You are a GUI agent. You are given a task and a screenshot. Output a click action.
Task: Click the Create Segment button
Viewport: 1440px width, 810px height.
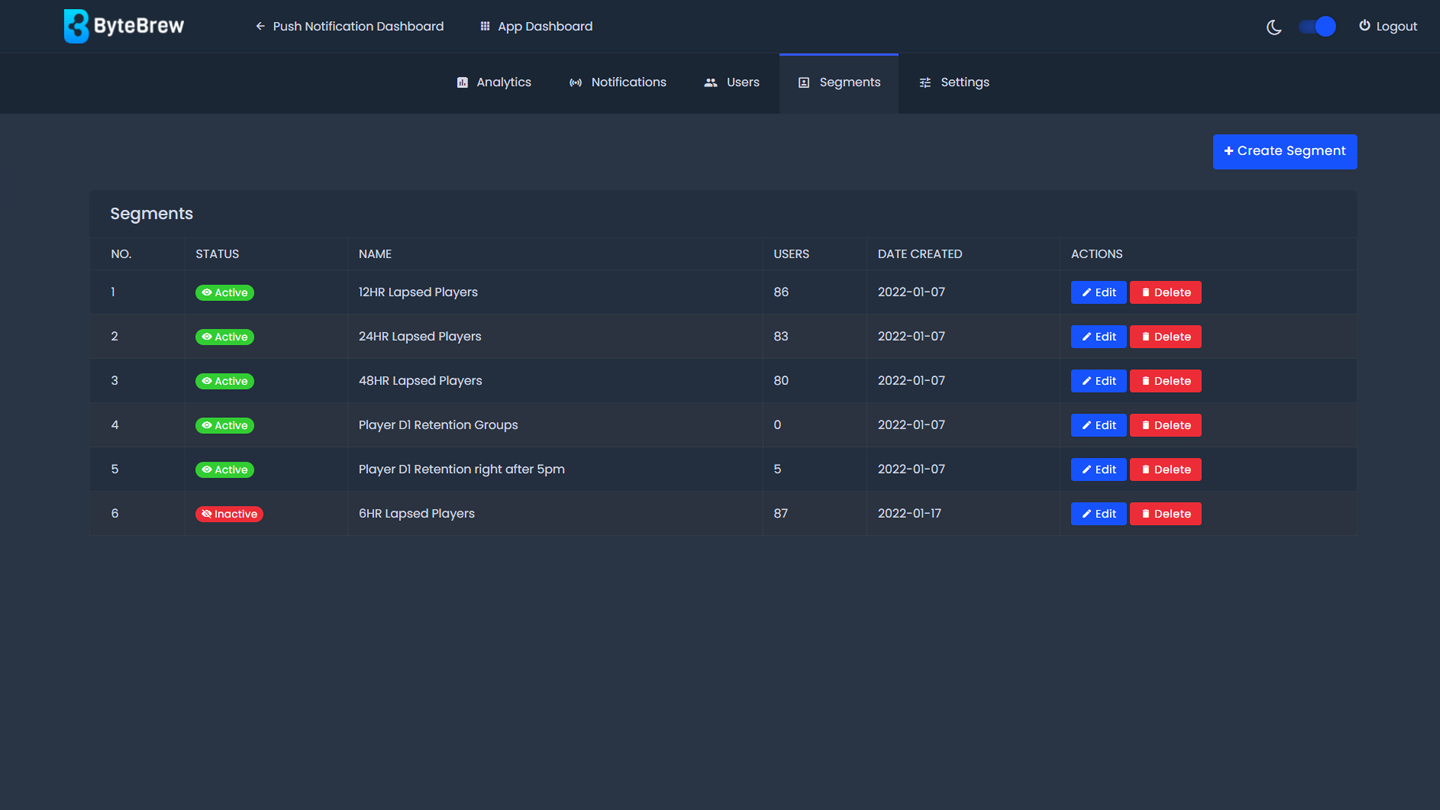point(1285,151)
